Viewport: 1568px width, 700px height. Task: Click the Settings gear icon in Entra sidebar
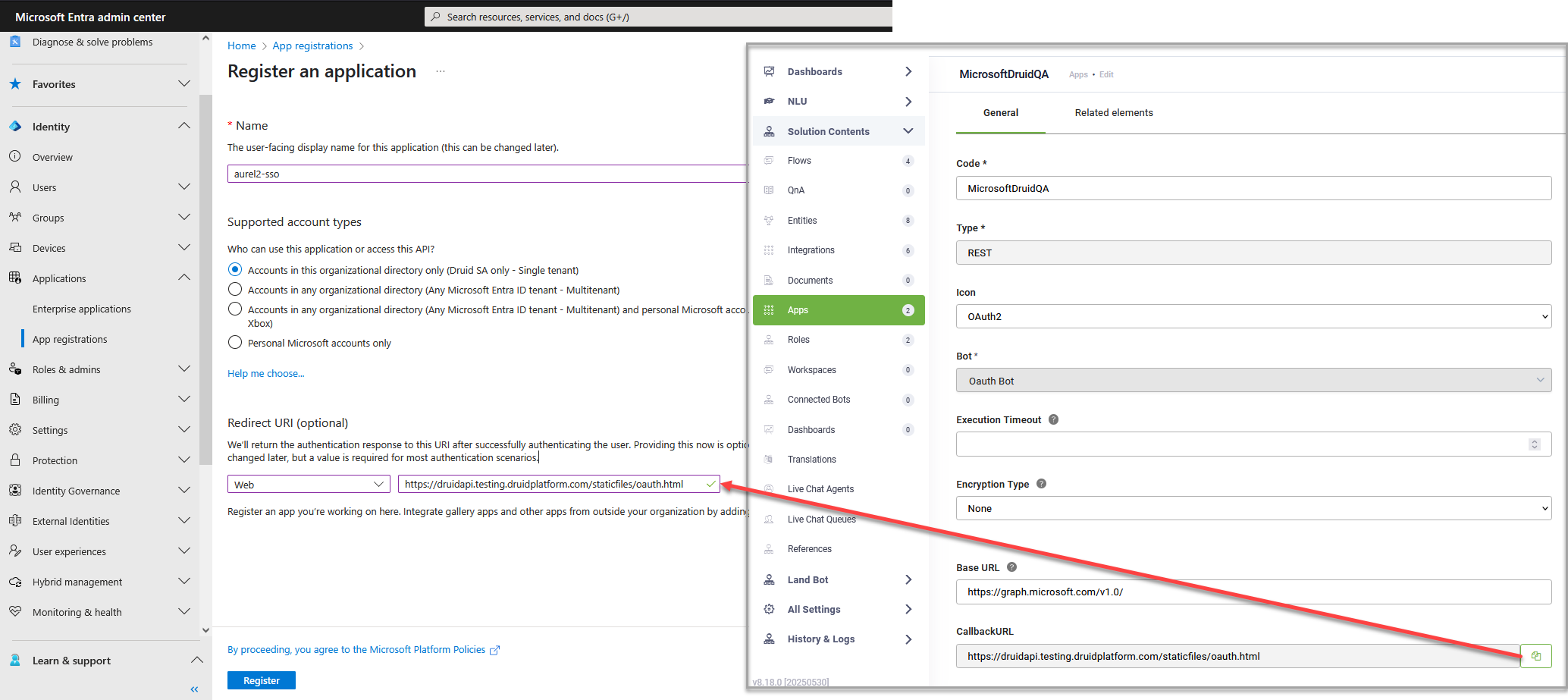pos(15,429)
